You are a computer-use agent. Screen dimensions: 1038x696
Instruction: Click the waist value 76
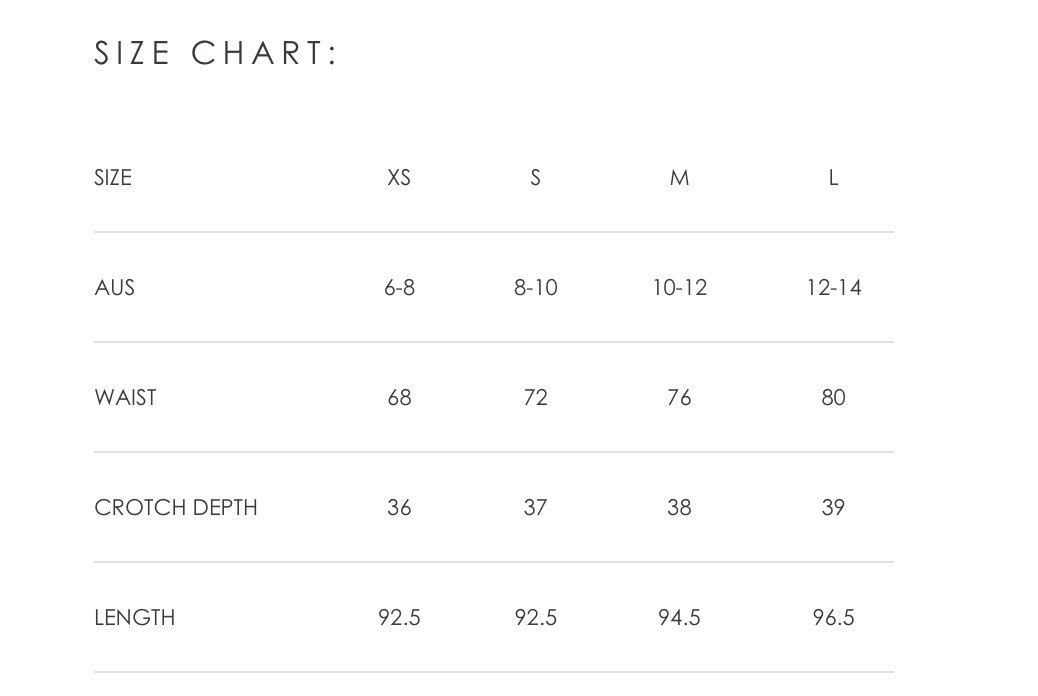tap(680, 397)
